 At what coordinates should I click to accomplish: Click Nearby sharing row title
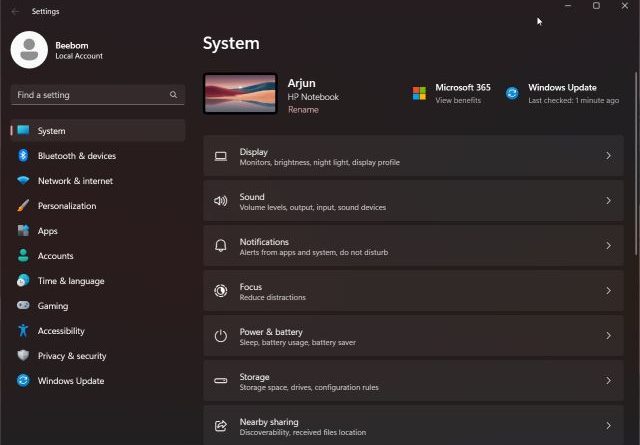[x=269, y=422]
